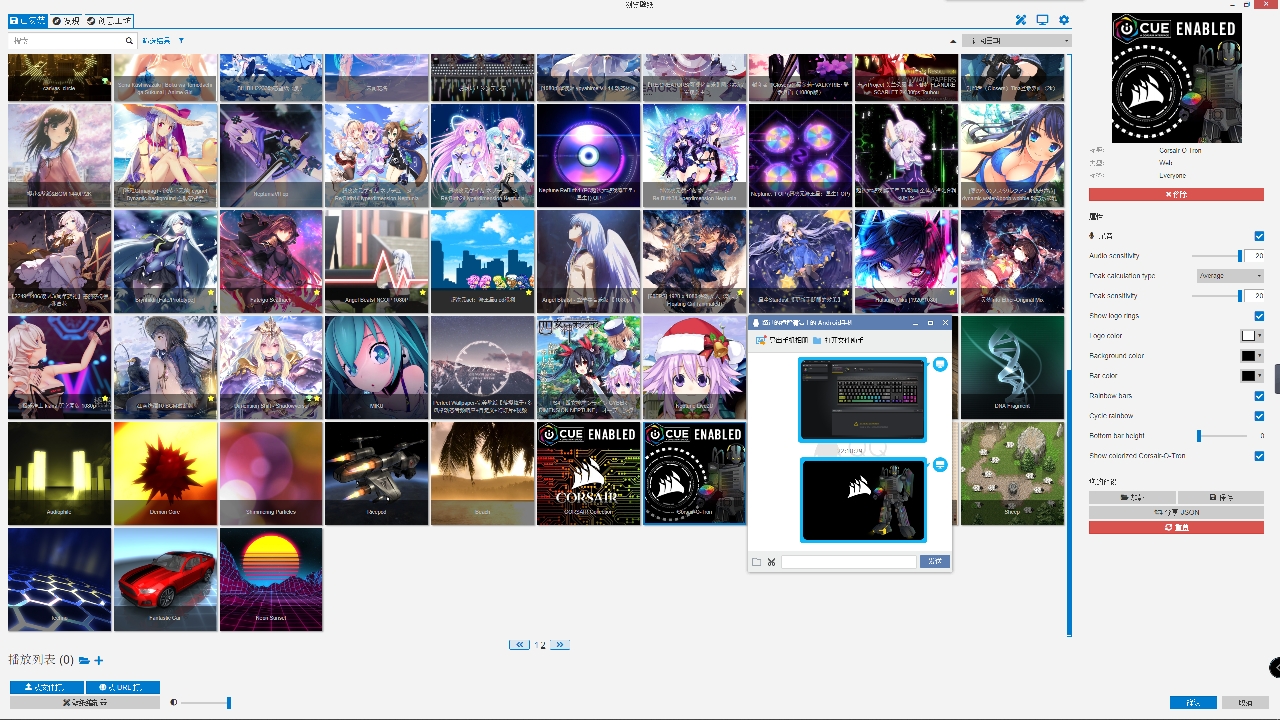Image resolution: width=1280 pixels, height=720 pixels.
Task: Open the robot image in chat window
Action: [863, 500]
